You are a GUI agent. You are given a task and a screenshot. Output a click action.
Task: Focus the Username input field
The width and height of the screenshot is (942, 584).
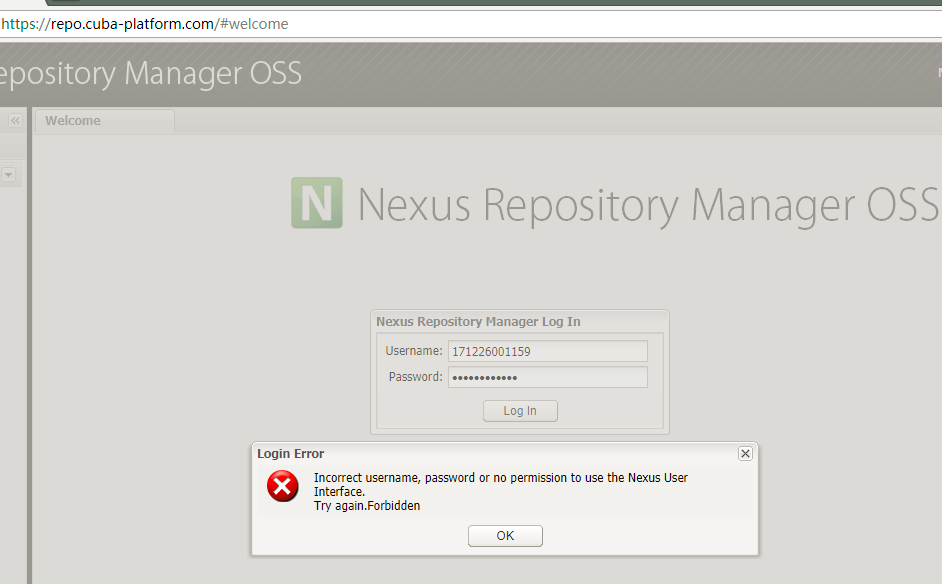pyautogui.click(x=548, y=351)
